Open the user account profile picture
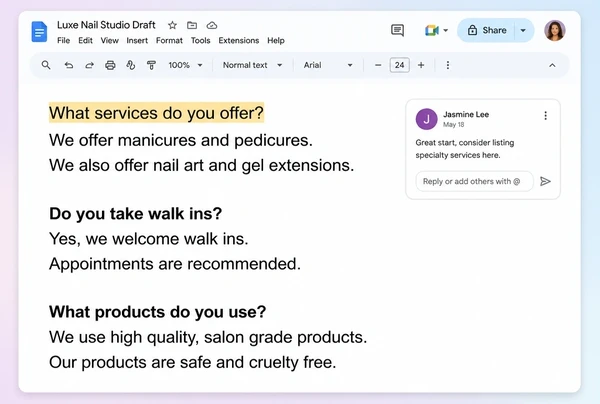Image resolution: width=600 pixels, height=404 pixels. [555, 31]
